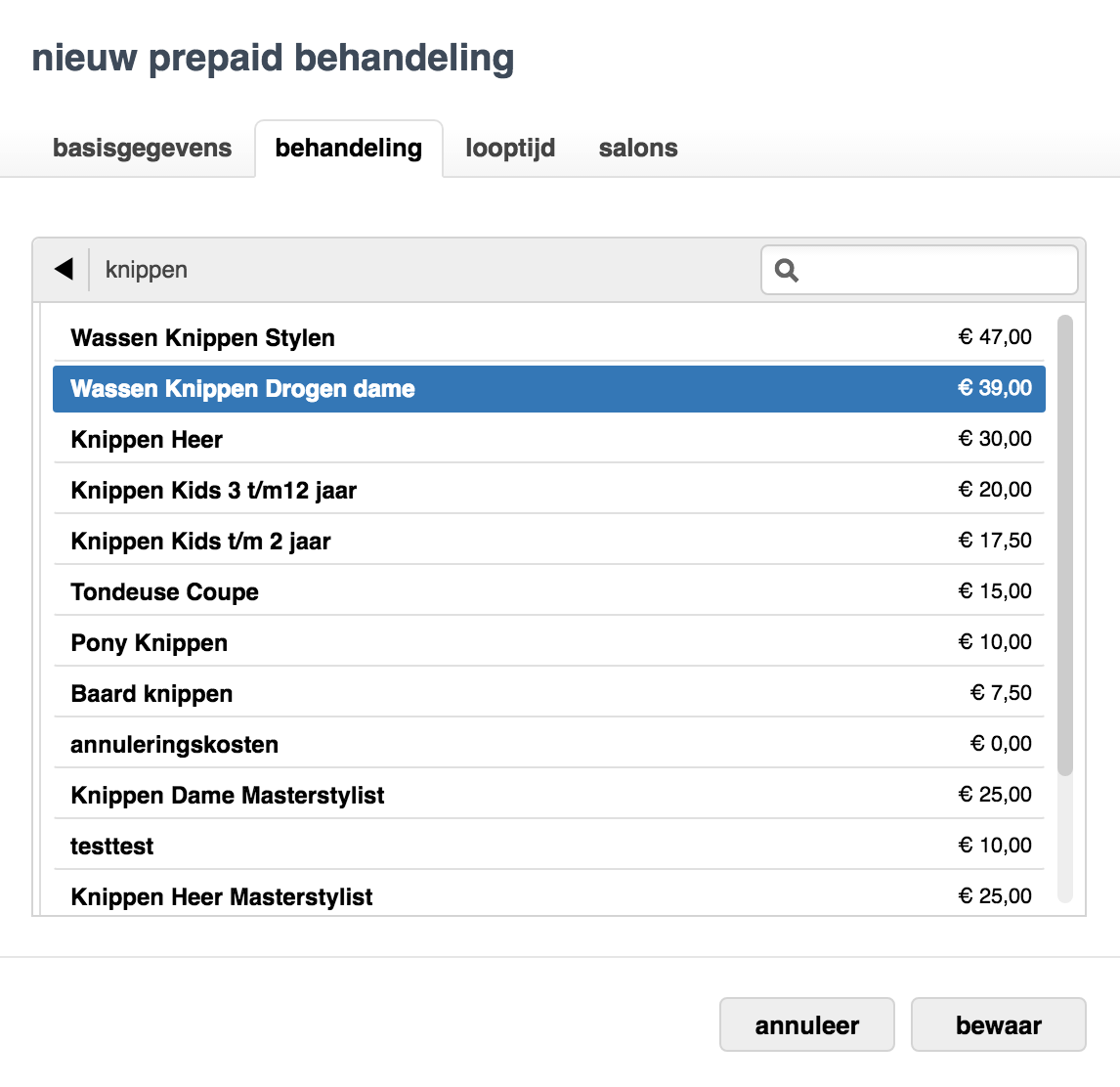
Task: Pick the Knippen Heer treatment
Action: (x=548, y=439)
